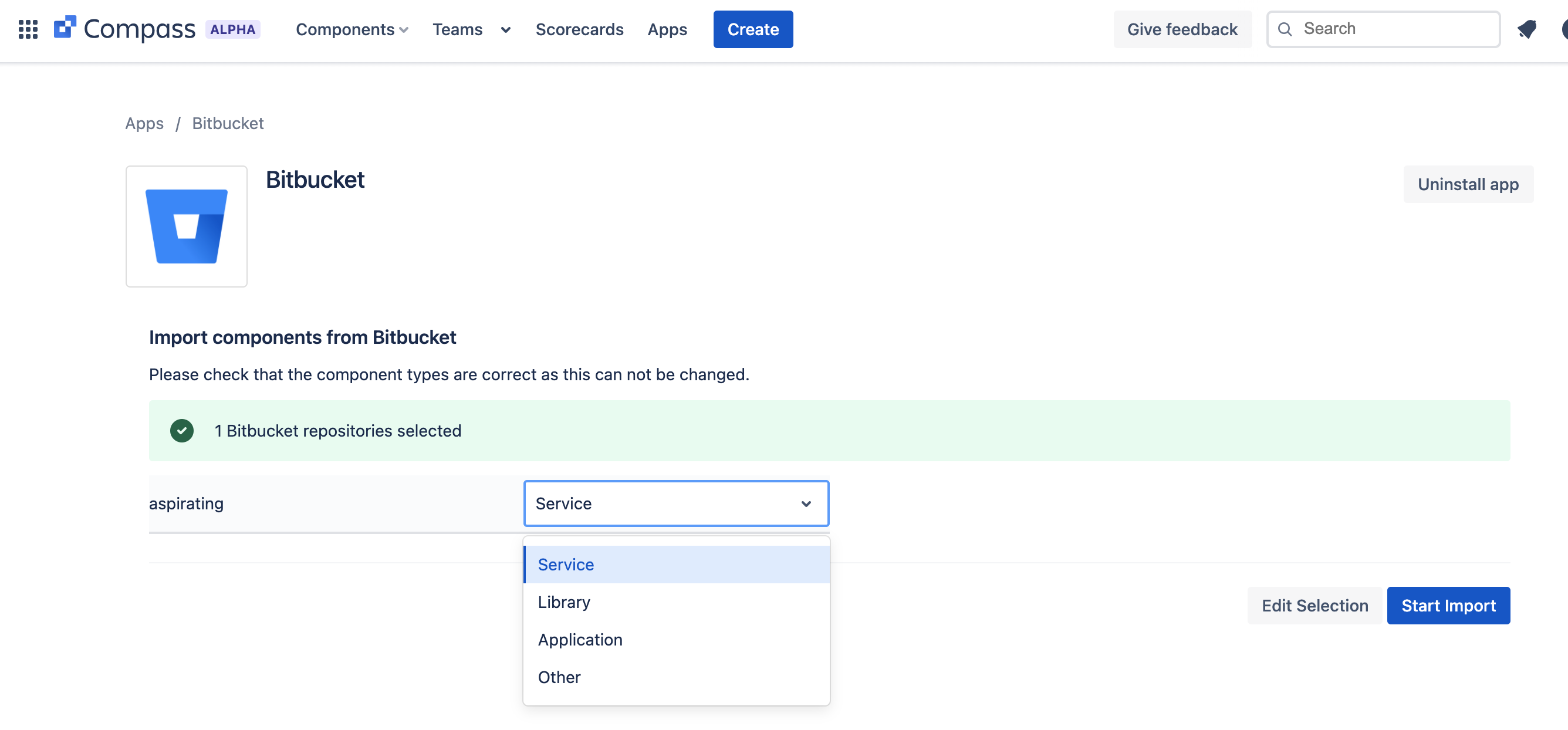Click the Edit Selection button

[1314, 606]
